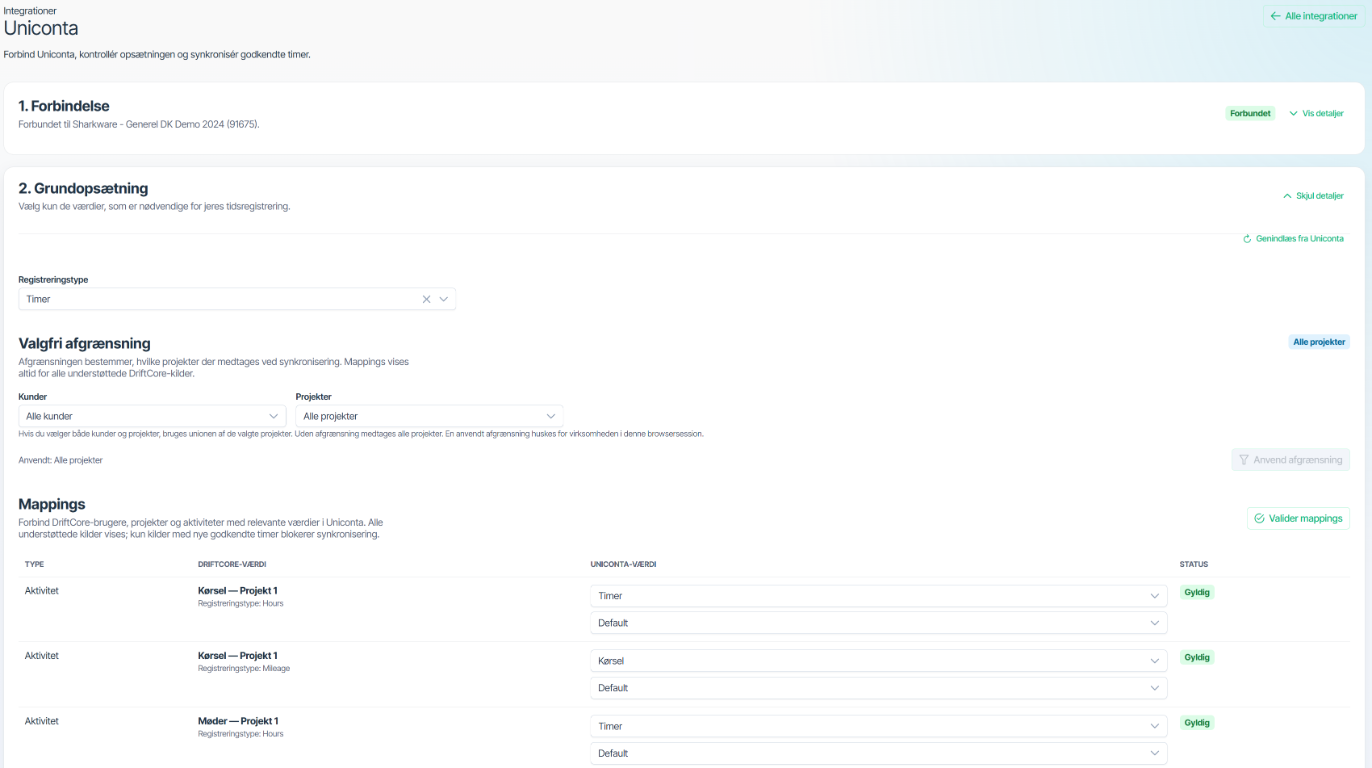This screenshot has width=1372, height=768.
Task: Open Timer dropdown for Møder — Projekt 1
Action: (878, 726)
